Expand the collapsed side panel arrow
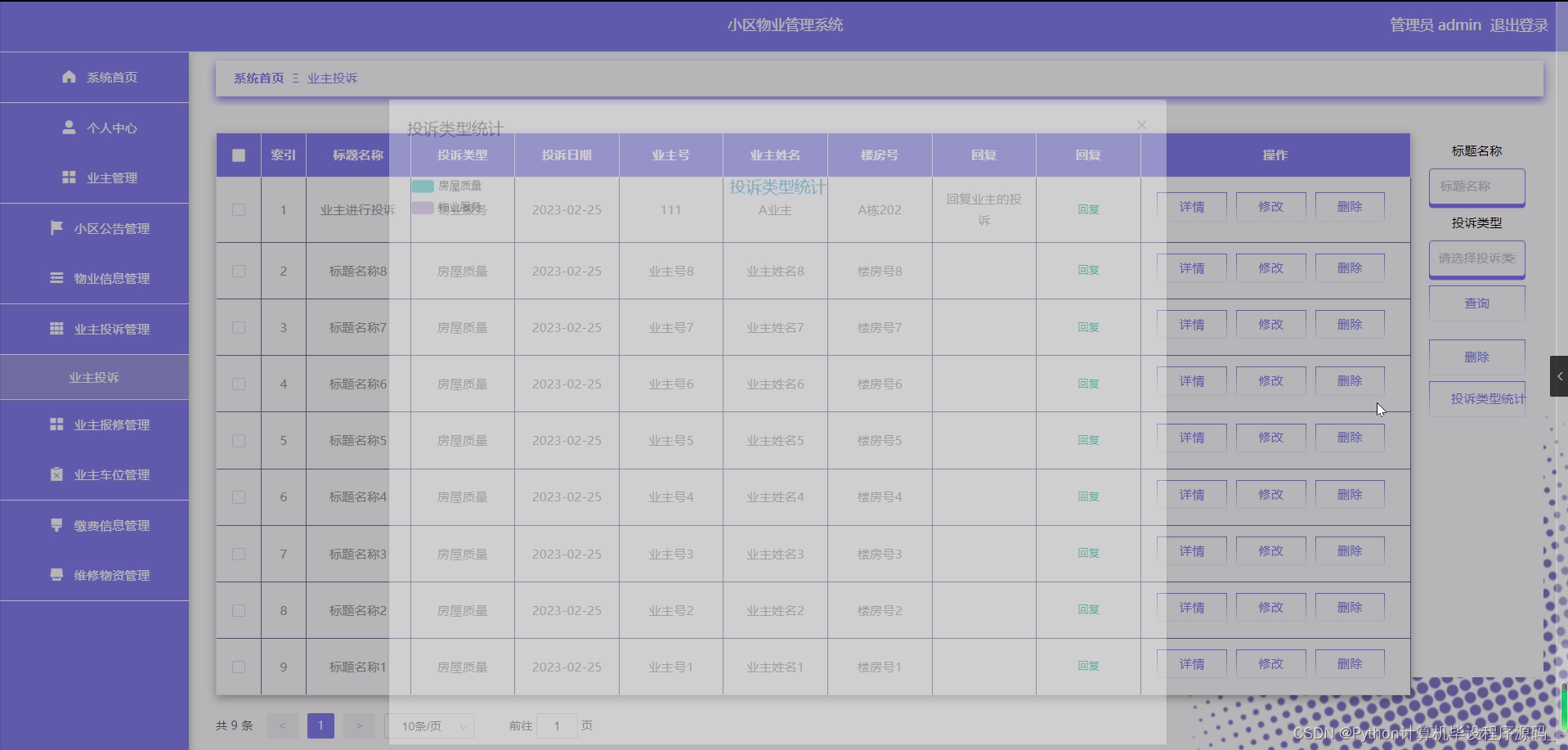The height and width of the screenshot is (750, 1568). coord(1559,376)
